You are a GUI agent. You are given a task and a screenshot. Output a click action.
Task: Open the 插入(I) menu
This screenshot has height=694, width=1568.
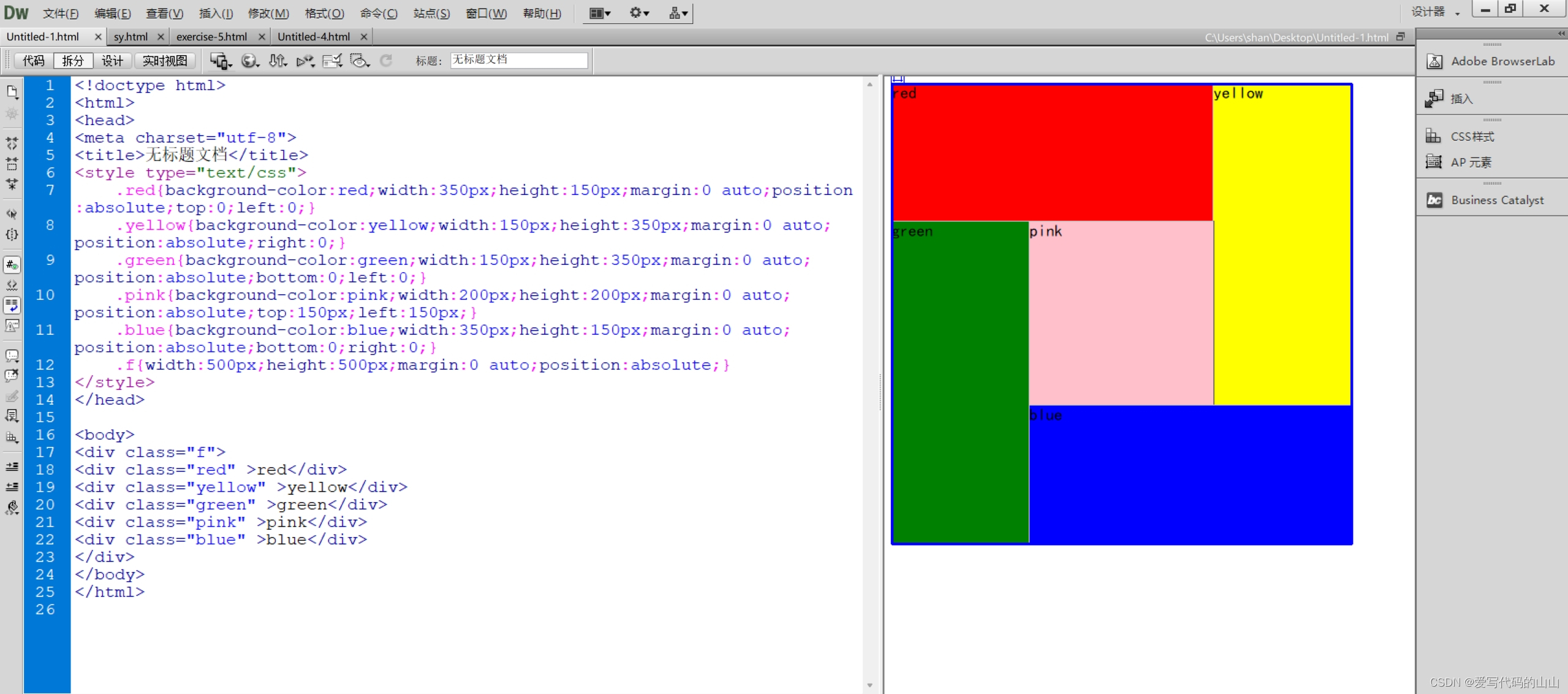click(216, 13)
